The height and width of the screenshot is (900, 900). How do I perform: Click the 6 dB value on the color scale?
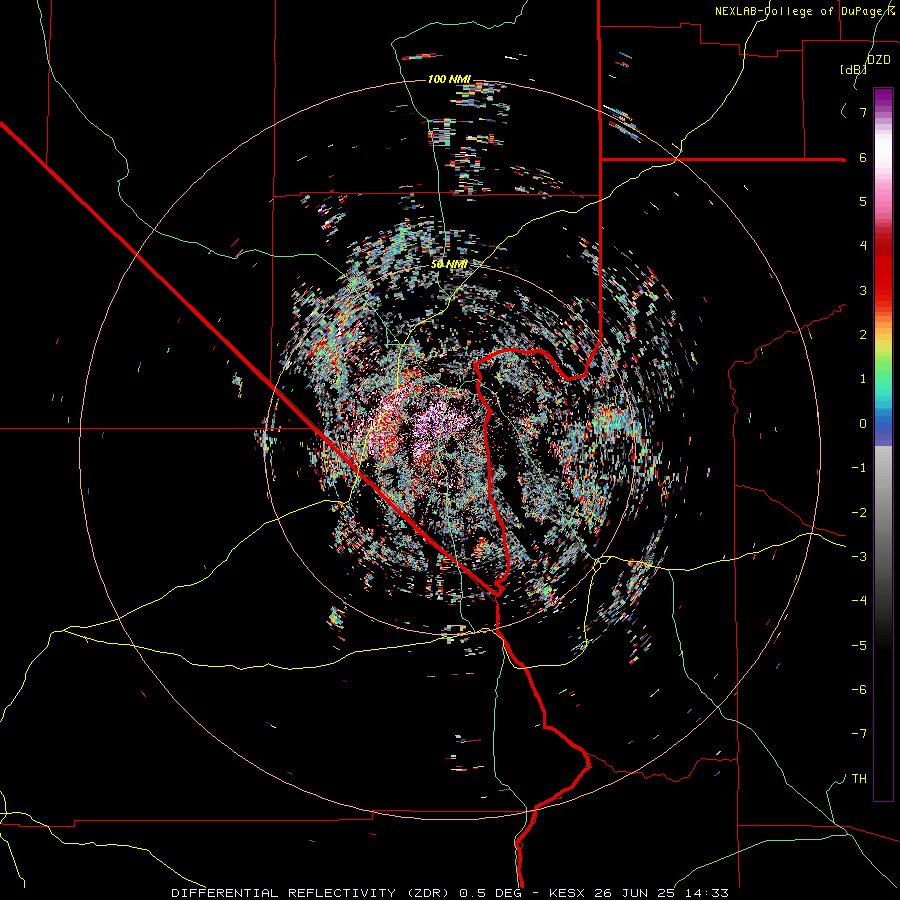(863, 157)
